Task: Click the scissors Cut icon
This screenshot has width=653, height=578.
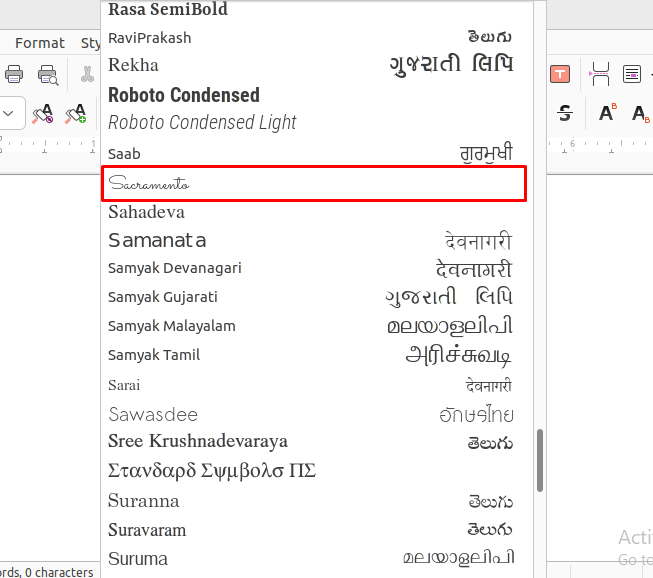Action: tap(88, 74)
